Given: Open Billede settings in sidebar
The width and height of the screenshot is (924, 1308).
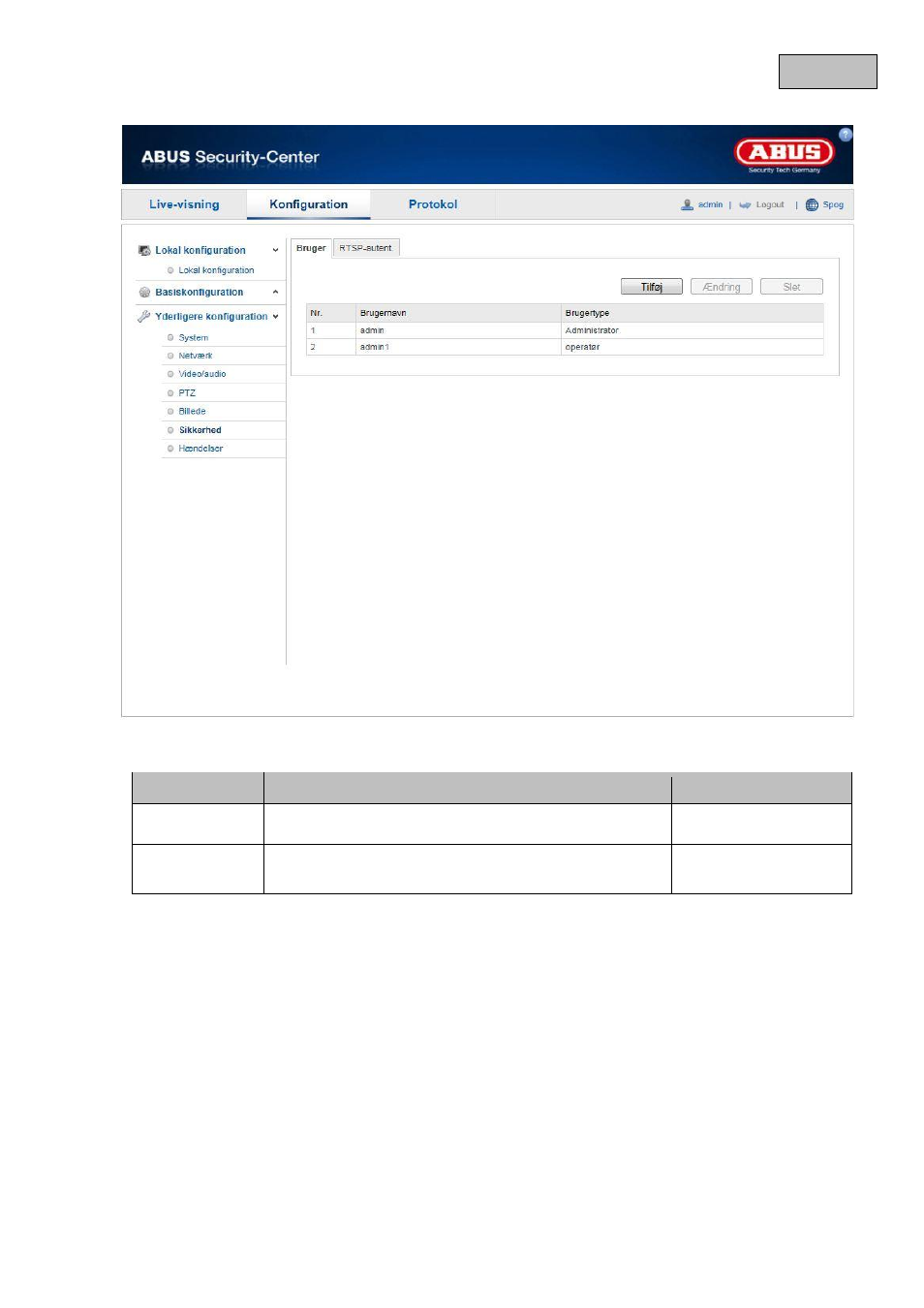Looking at the screenshot, I should [x=192, y=411].
